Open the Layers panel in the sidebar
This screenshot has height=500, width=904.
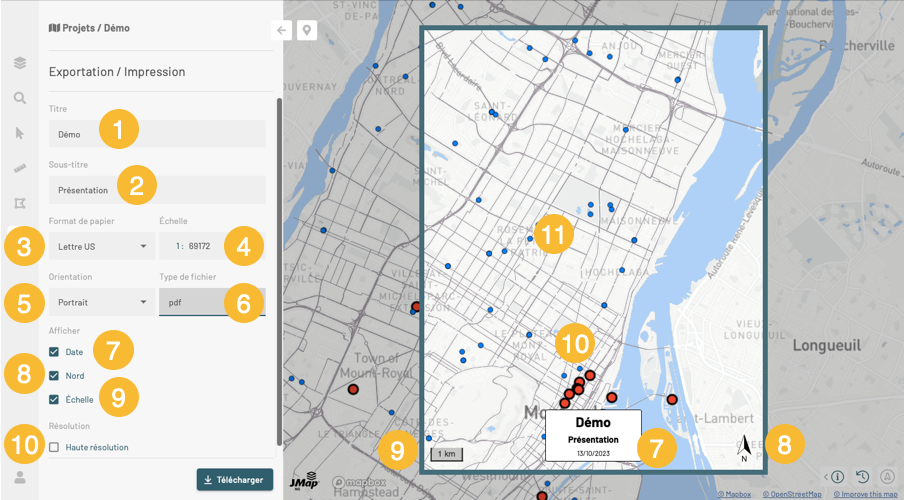coord(20,63)
